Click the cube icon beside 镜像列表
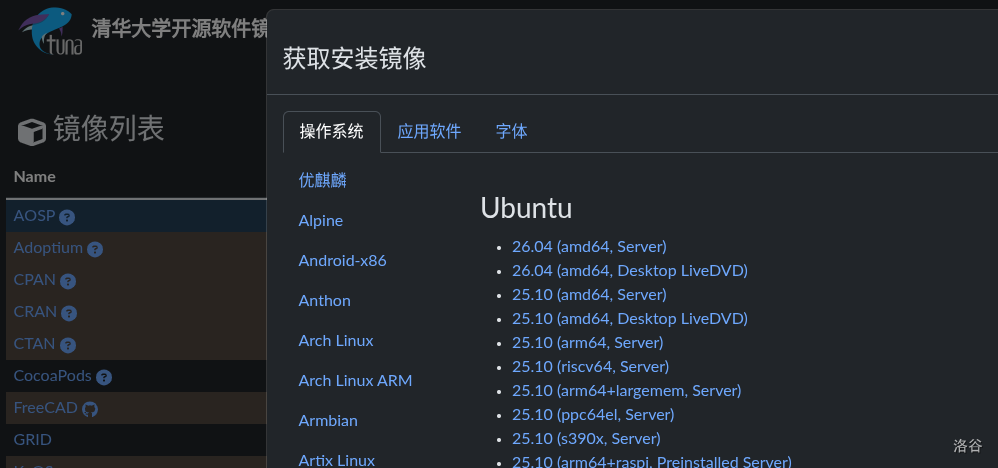998x468 pixels. pos(32,132)
